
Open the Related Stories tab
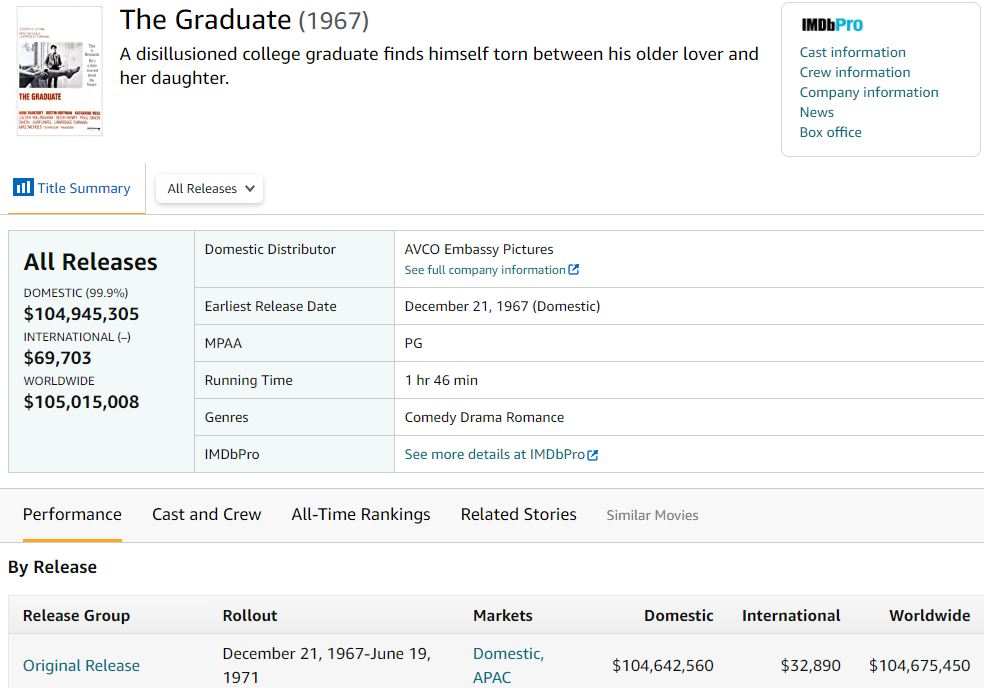518,514
